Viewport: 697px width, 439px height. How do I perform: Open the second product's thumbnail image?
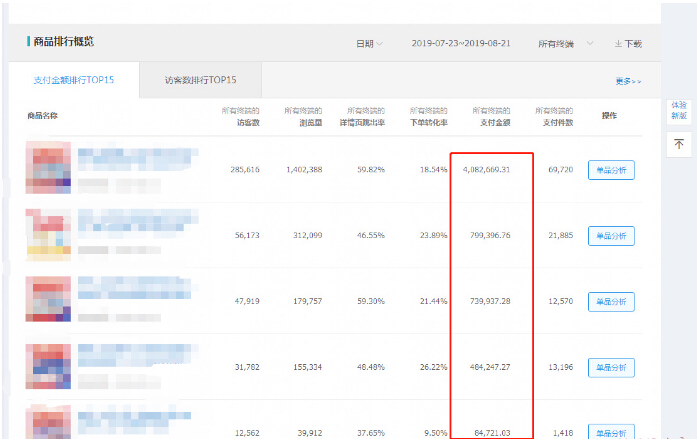point(48,233)
